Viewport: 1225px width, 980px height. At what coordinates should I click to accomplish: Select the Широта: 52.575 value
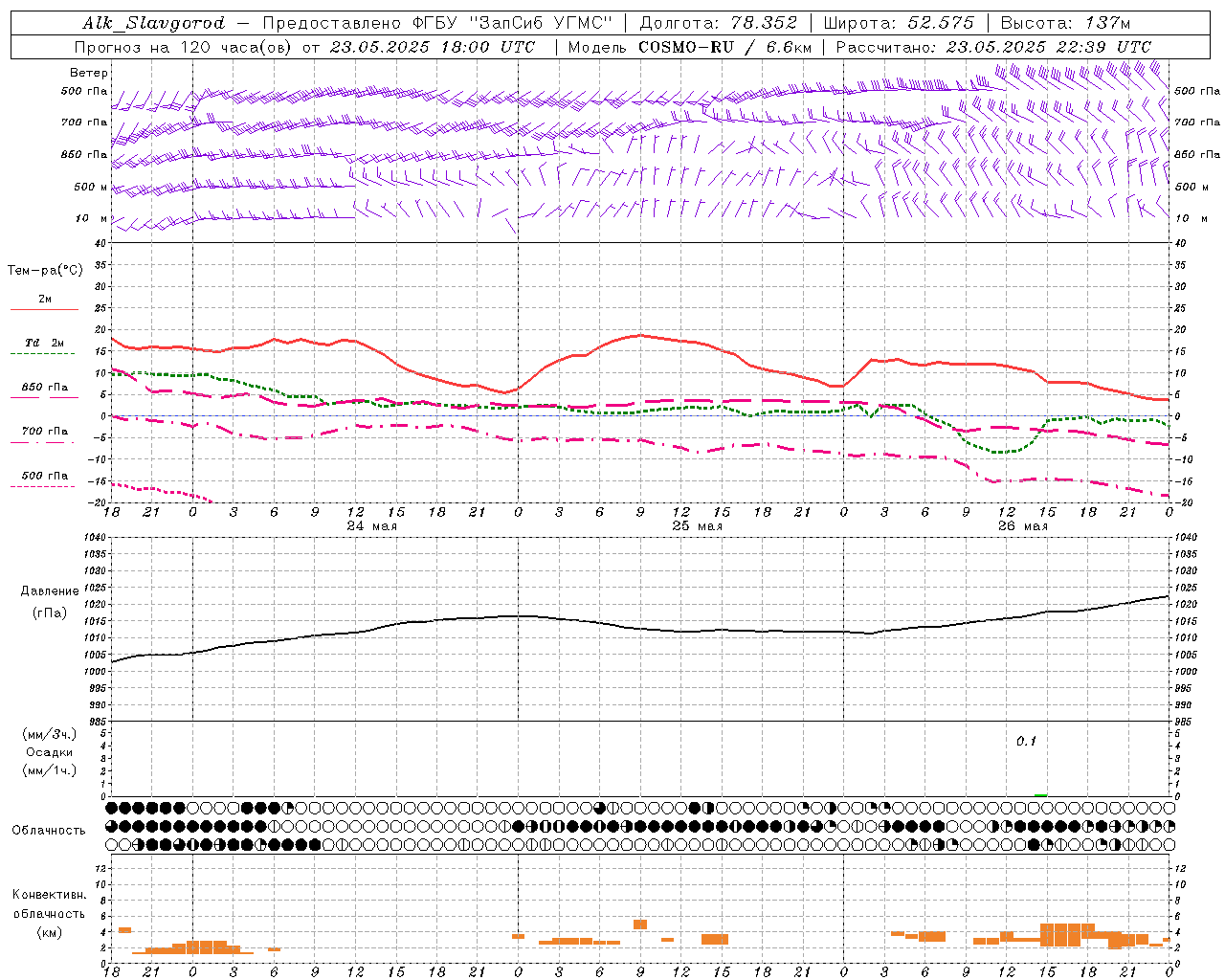(899, 23)
